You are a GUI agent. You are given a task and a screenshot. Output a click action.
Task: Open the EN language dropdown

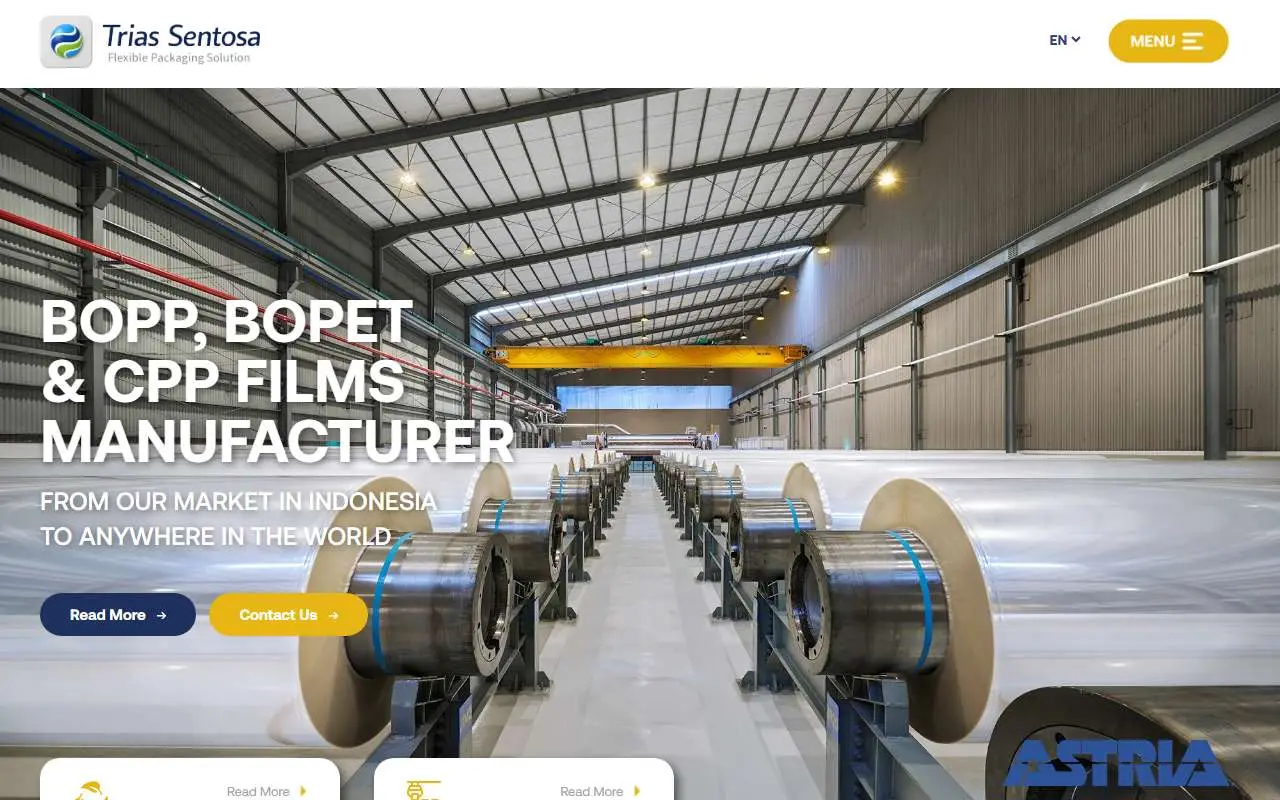tap(1065, 41)
